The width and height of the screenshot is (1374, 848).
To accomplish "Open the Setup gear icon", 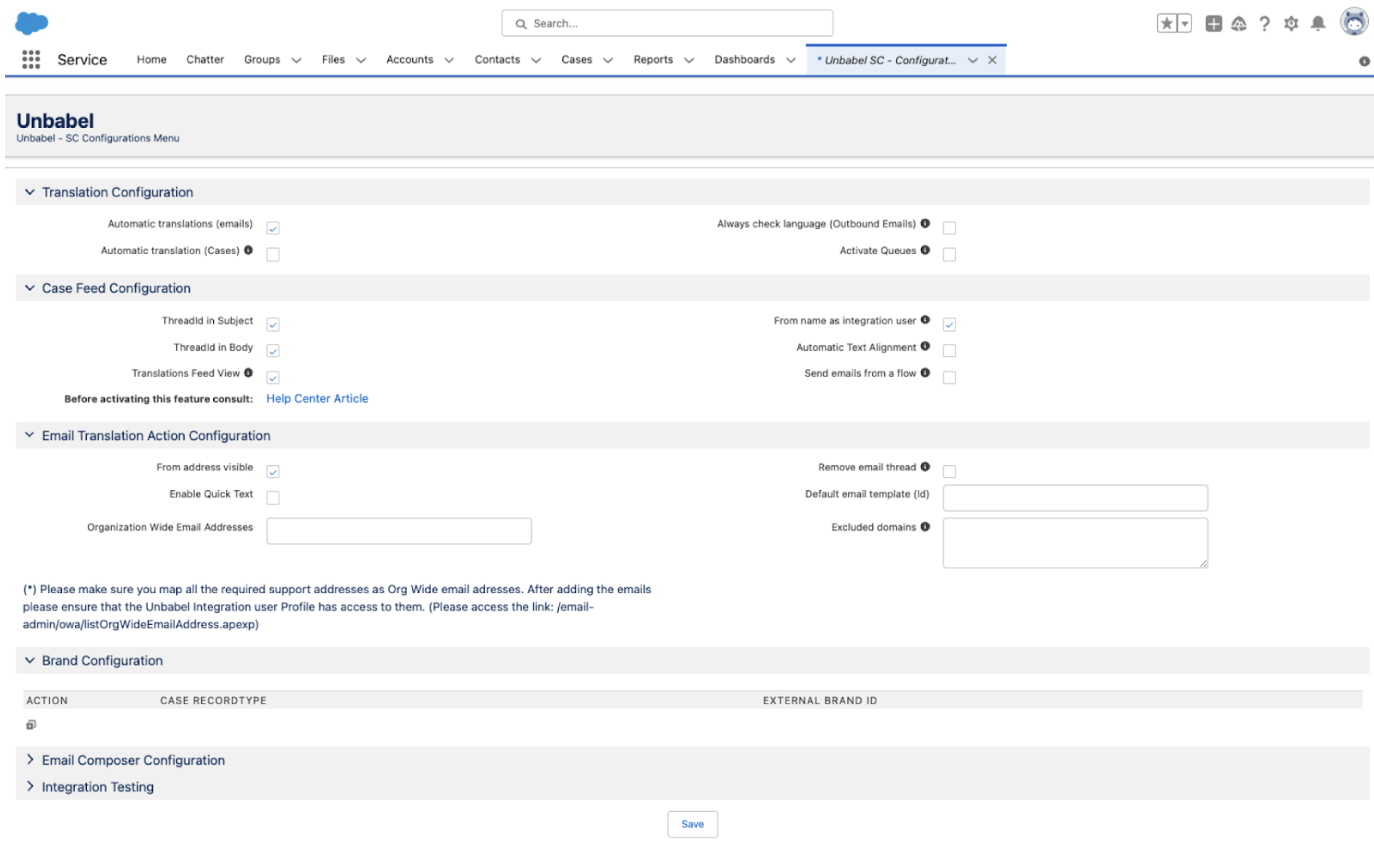I will [1291, 23].
